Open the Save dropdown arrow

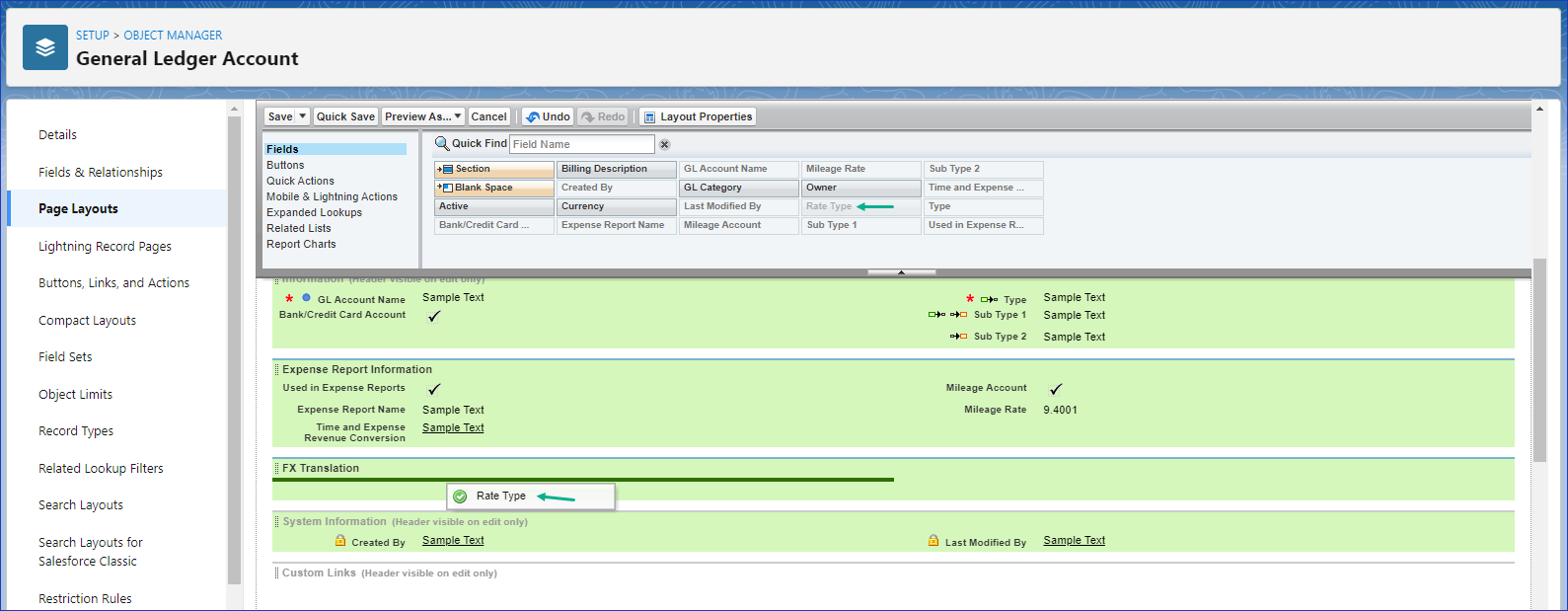[303, 116]
